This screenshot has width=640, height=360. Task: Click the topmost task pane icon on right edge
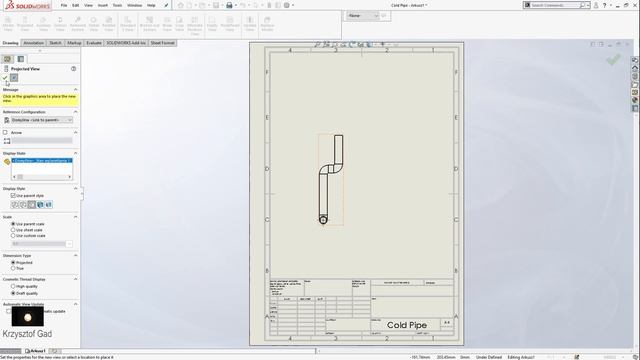coord(635,60)
